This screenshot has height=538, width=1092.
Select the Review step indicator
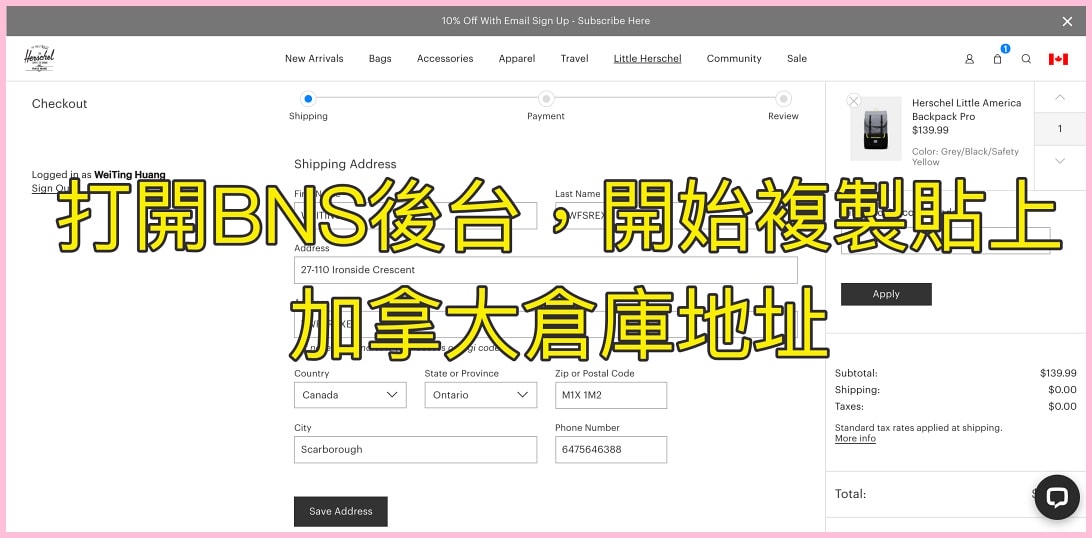(783, 99)
